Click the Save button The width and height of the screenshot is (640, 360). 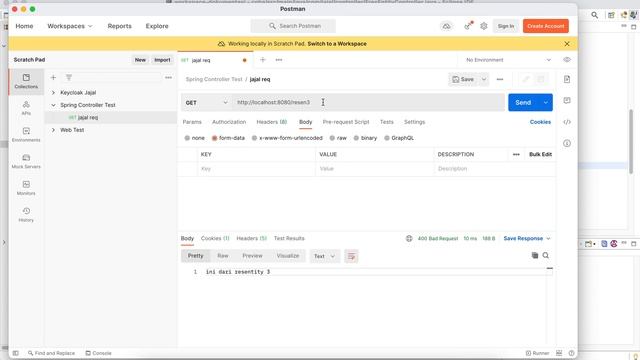(x=463, y=79)
